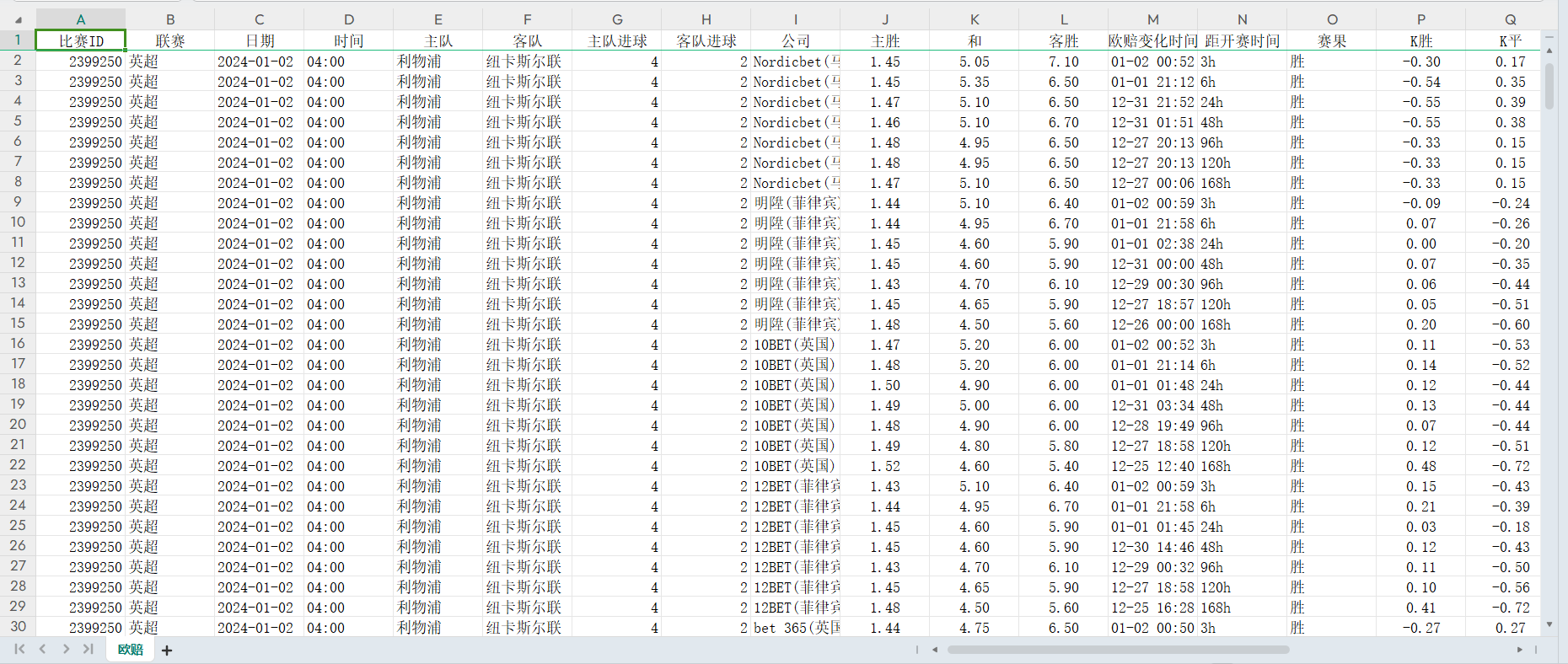This screenshot has width=1568, height=664.
Task: Click the select-all corner triangle
Action: tap(19, 19)
